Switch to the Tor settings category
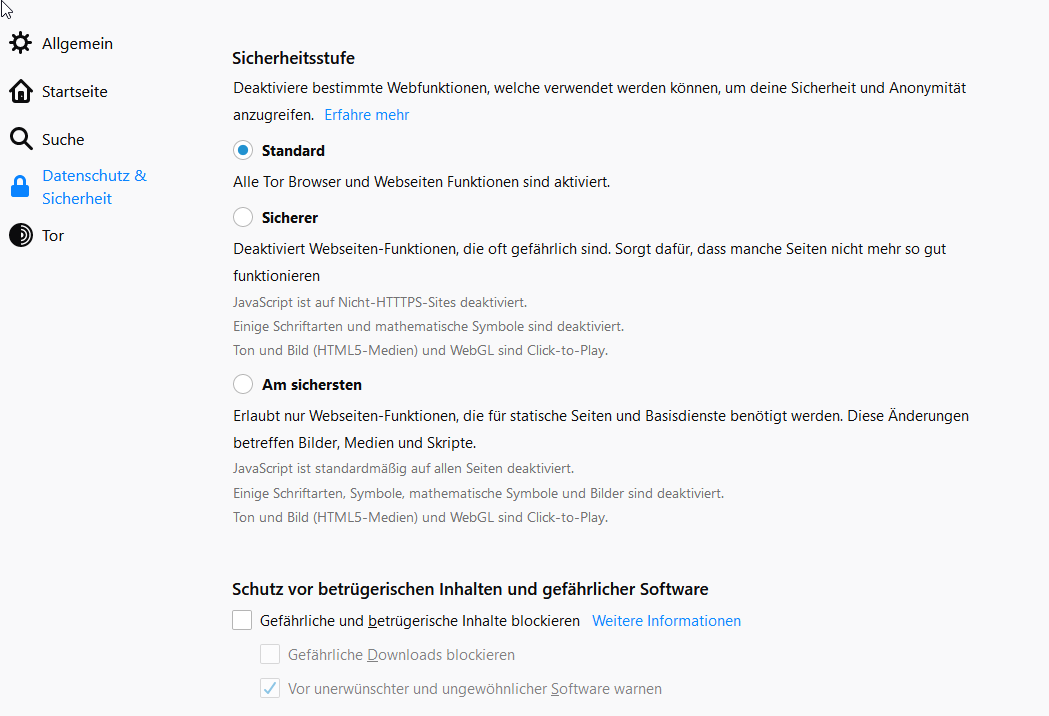This screenshot has height=716, width=1049. point(53,236)
